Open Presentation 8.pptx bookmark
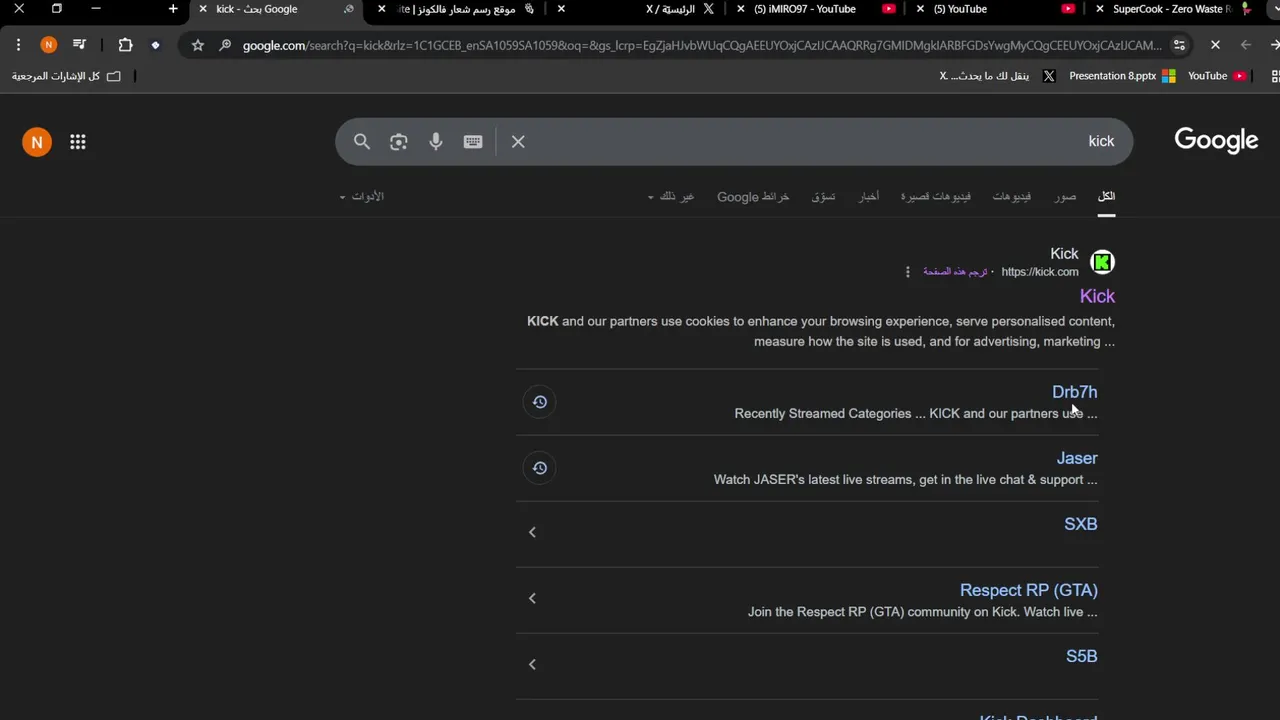Viewport: 1280px width, 720px height. pyautogui.click(x=1121, y=76)
